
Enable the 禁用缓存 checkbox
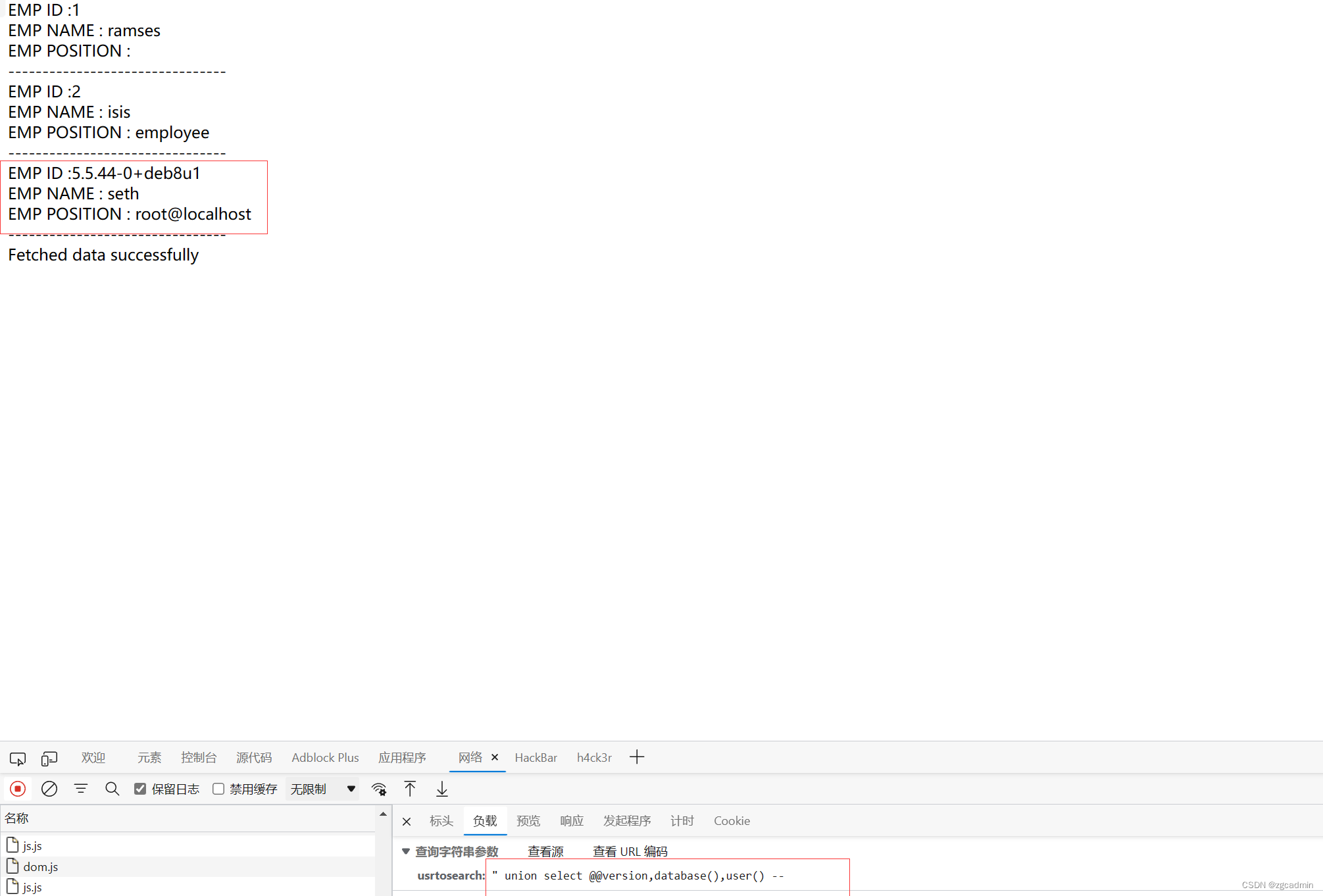click(218, 789)
